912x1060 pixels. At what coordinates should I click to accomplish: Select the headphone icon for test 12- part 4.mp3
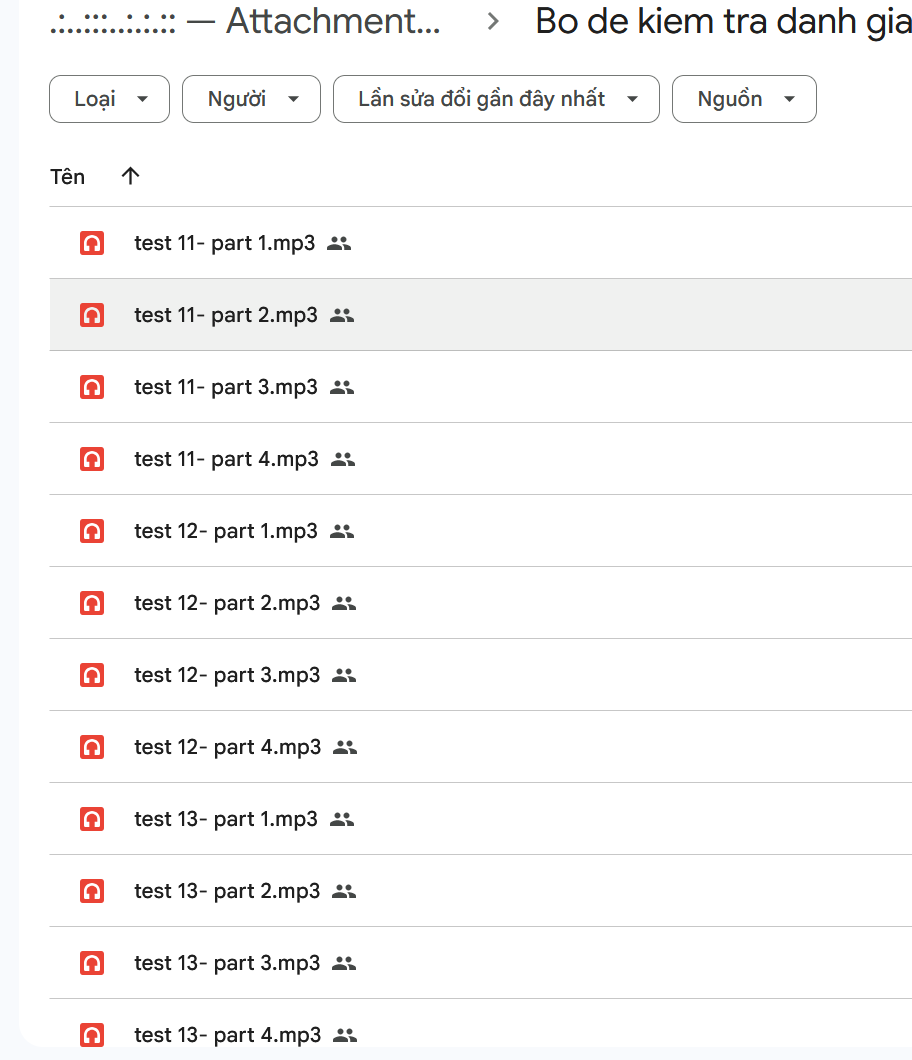[x=92, y=747]
